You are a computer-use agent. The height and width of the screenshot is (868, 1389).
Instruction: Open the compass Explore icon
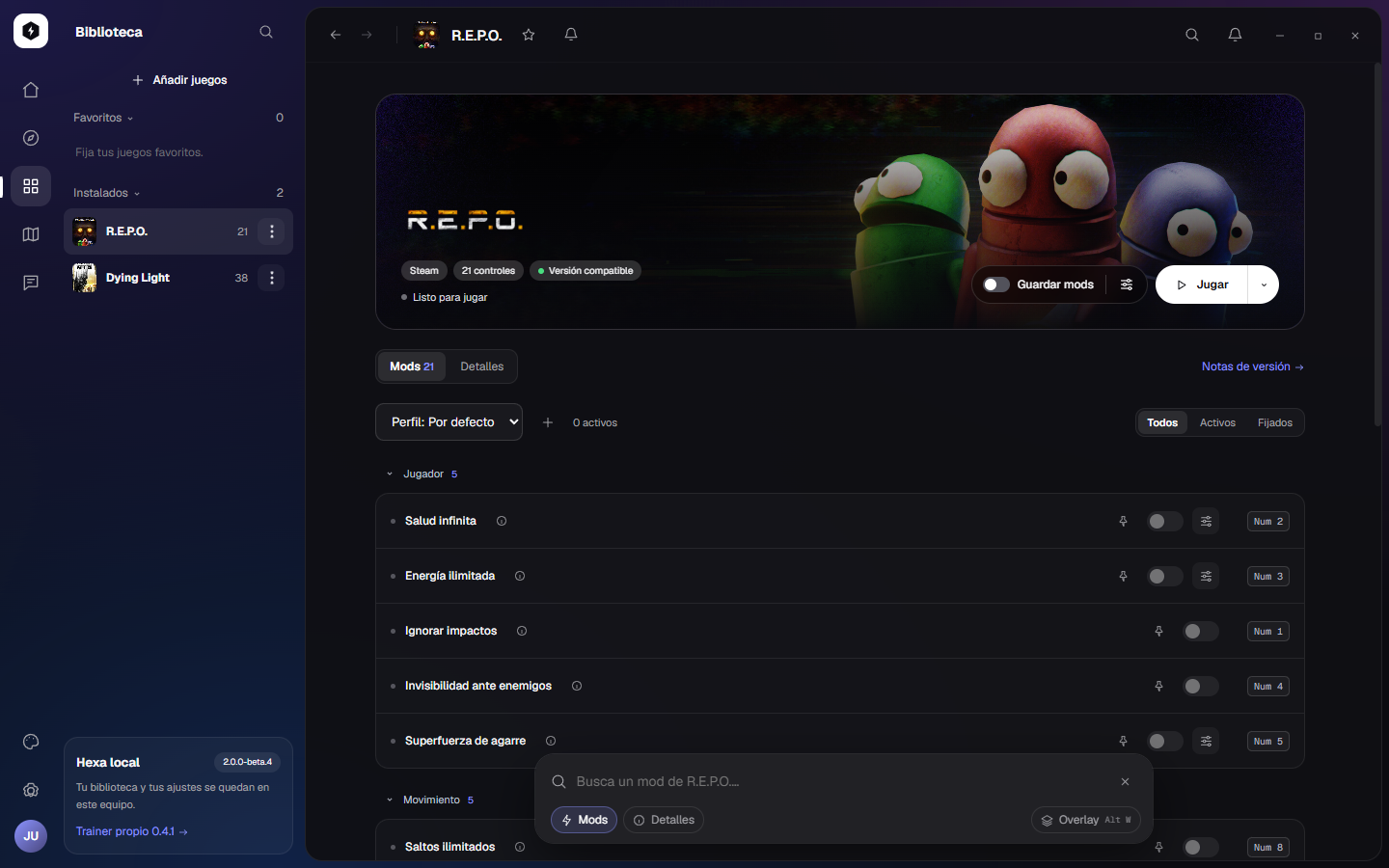(x=31, y=138)
